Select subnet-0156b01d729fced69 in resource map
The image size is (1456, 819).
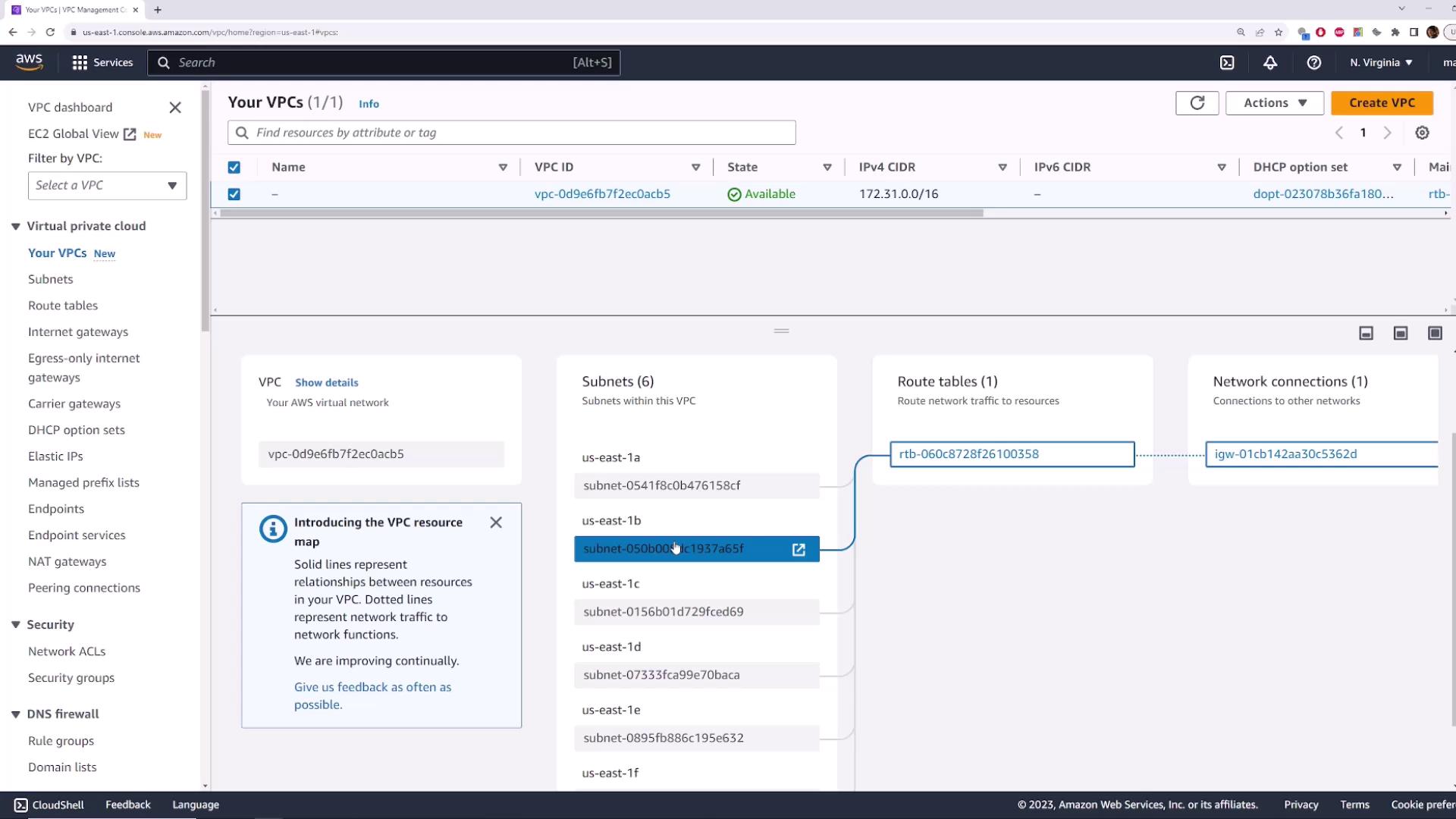[x=697, y=612]
